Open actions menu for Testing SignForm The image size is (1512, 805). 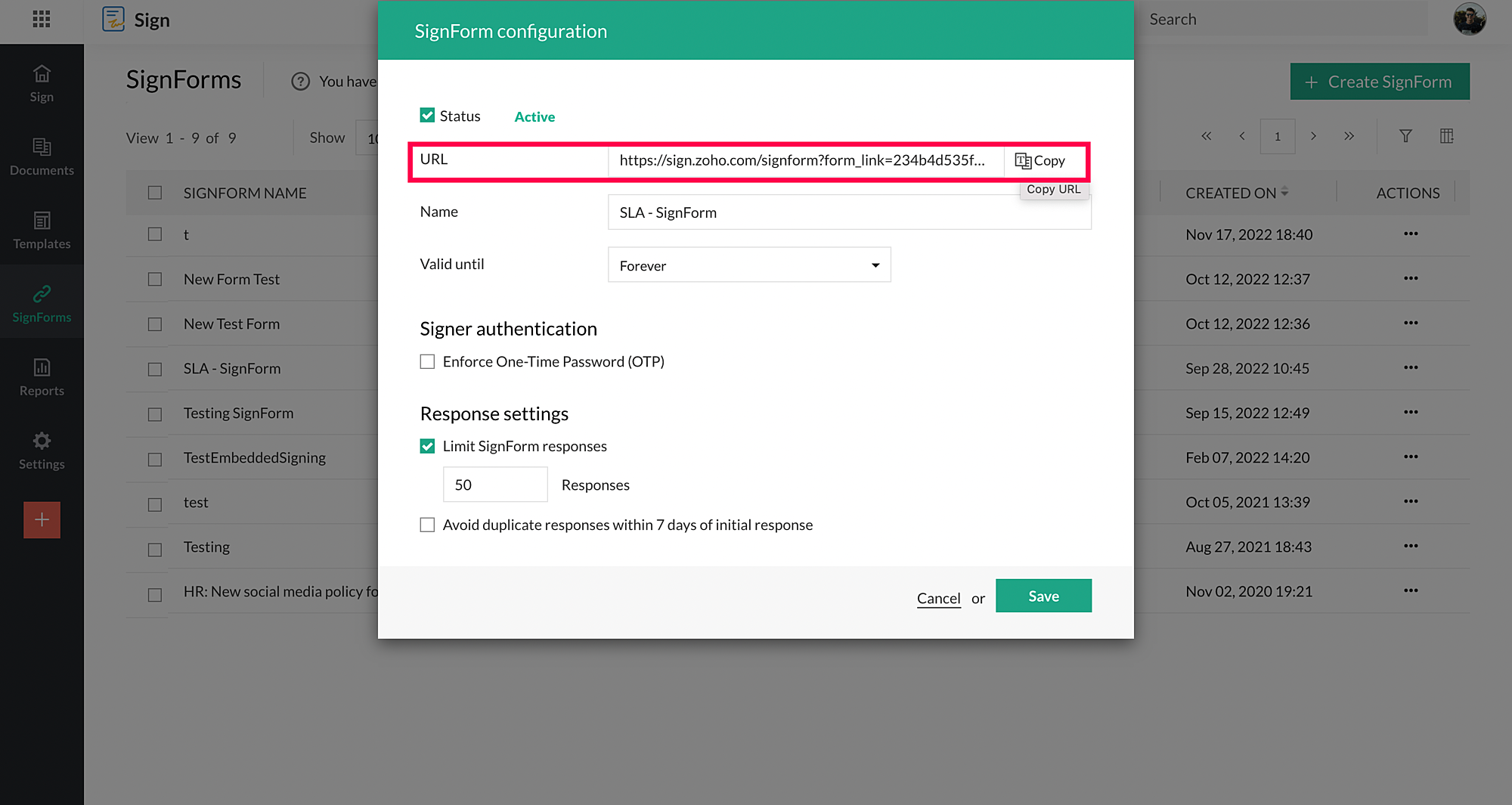click(1411, 412)
